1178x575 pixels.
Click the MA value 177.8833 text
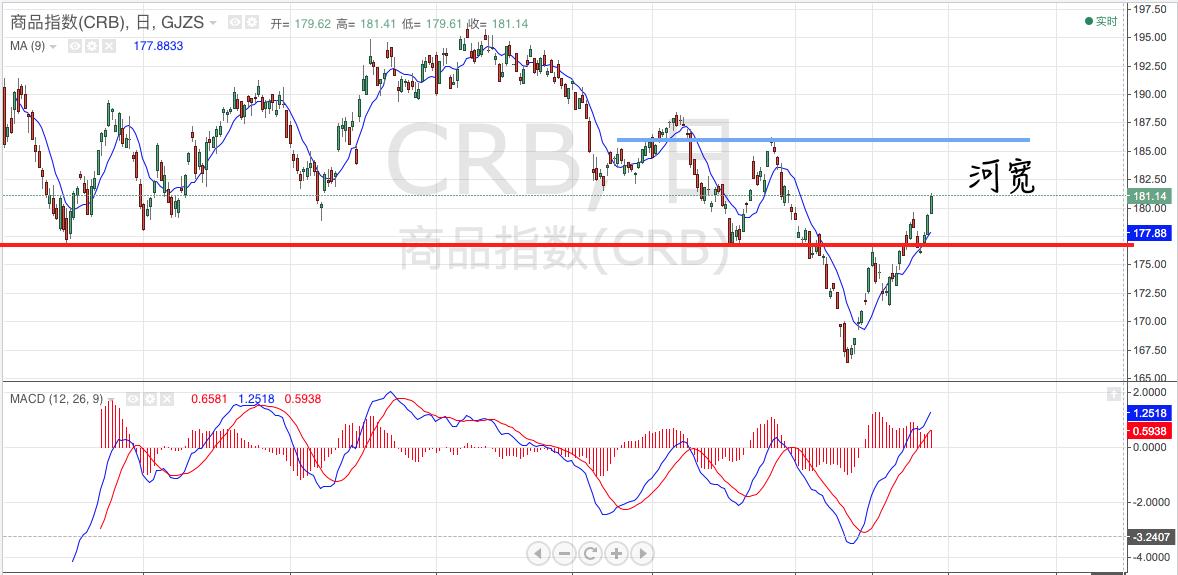(x=159, y=46)
